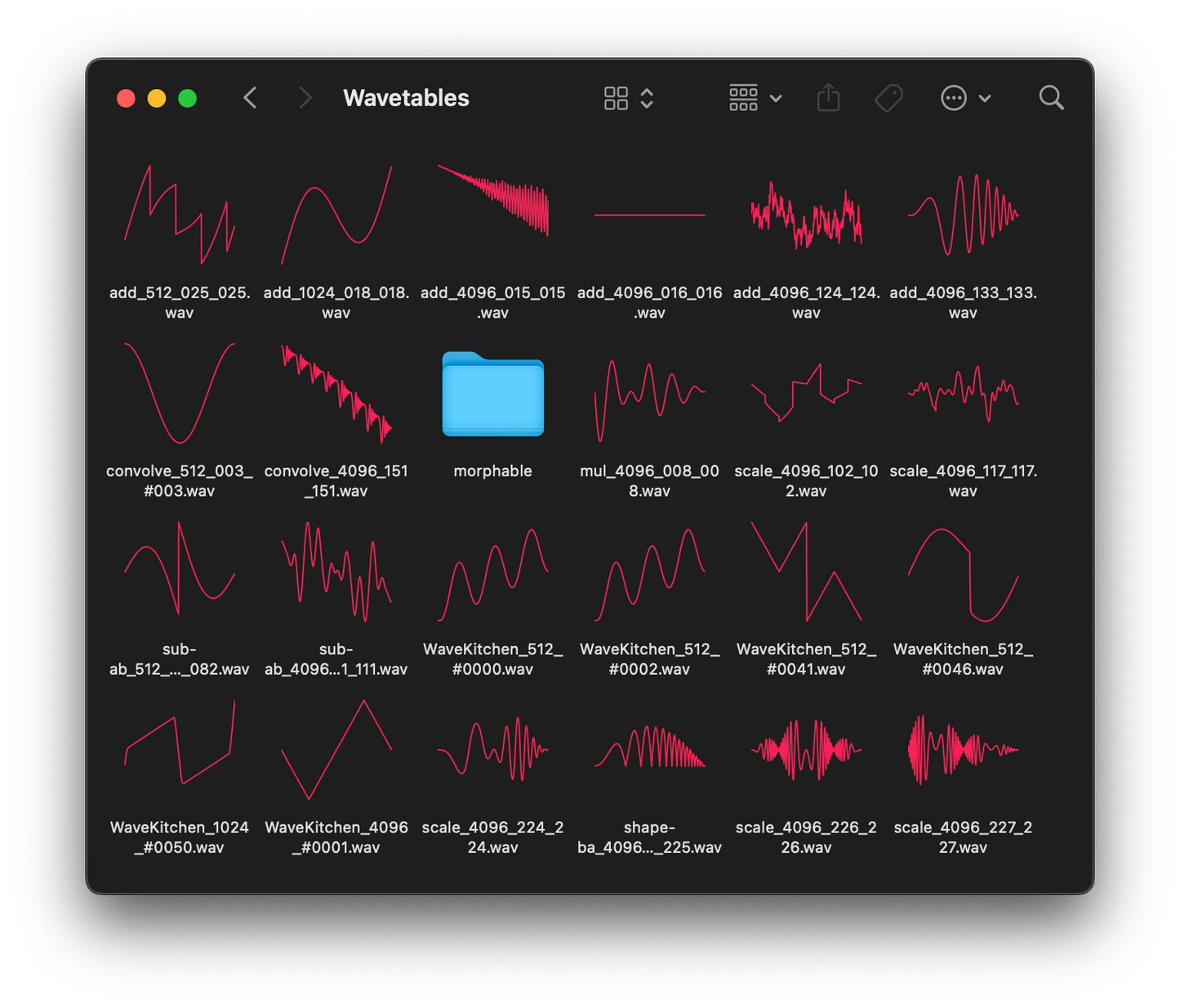Click the ellipsis action circle icon
Viewport: 1180px width, 1008px height.
tap(953, 98)
